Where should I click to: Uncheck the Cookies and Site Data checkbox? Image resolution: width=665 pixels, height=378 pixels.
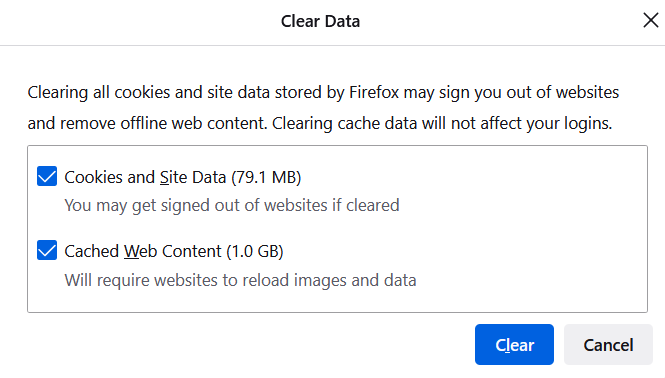pyautogui.click(x=47, y=176)
